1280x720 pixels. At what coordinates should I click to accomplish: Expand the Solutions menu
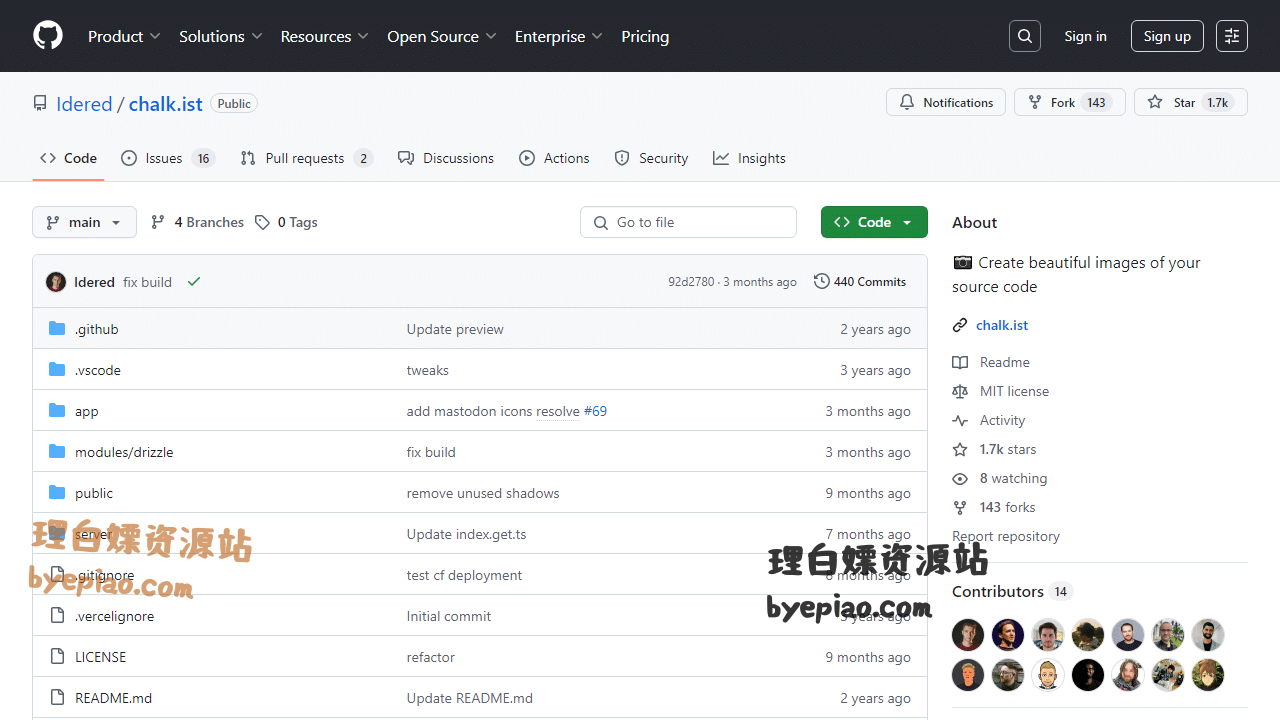221,36
